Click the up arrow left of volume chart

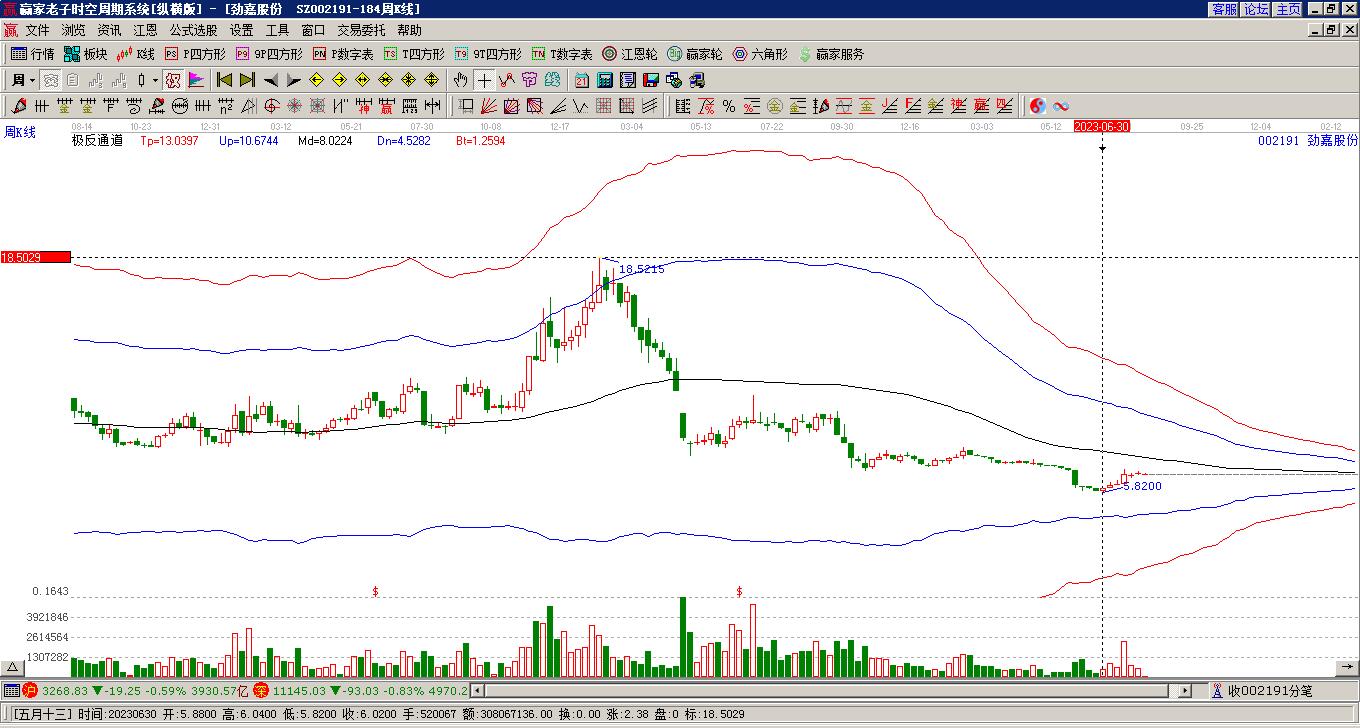click(13, 668)
